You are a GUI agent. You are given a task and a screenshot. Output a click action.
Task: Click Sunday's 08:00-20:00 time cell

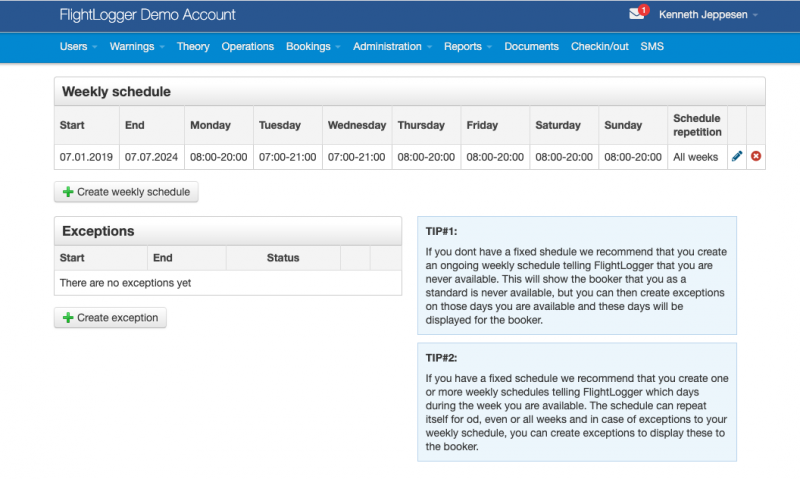pos(633,157)
